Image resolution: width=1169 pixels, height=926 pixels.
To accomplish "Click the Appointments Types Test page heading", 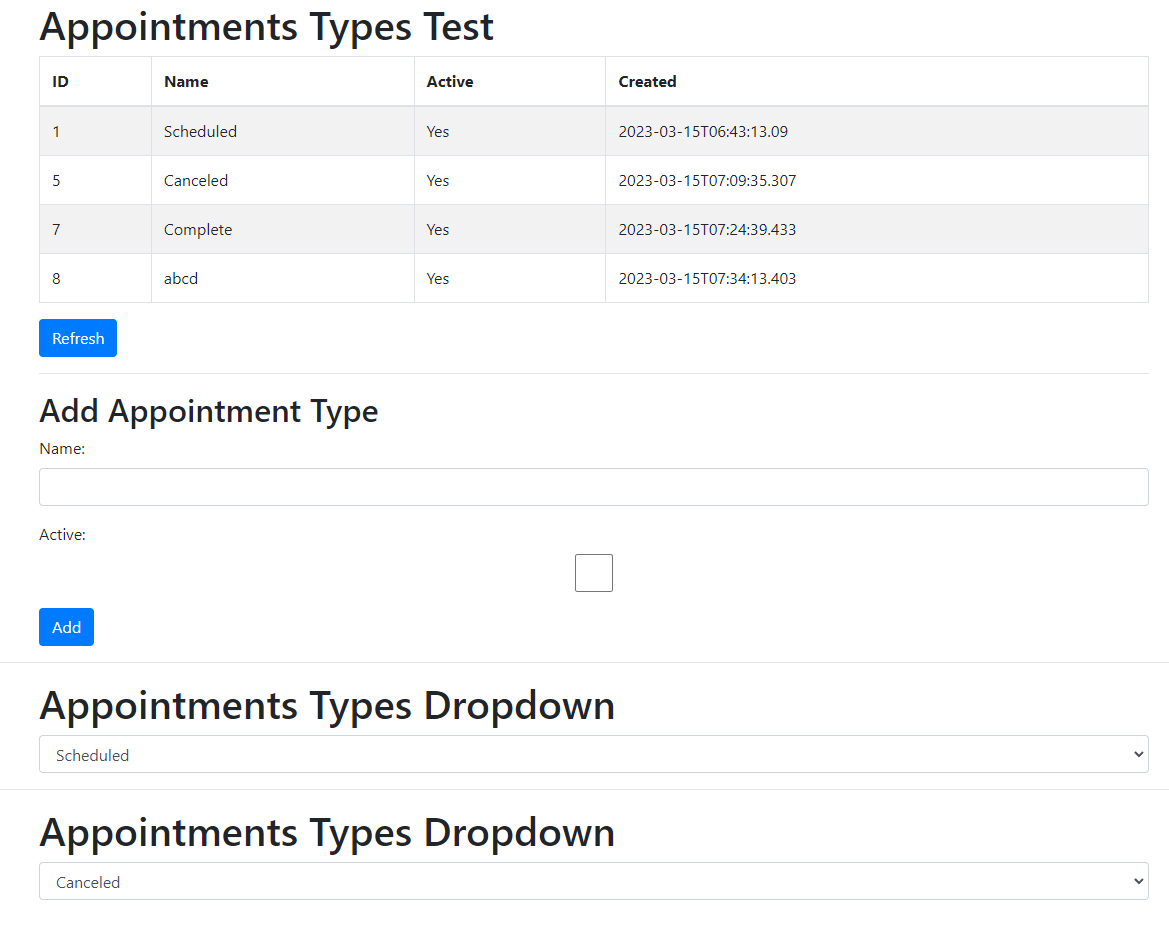I will coord(266,27).
